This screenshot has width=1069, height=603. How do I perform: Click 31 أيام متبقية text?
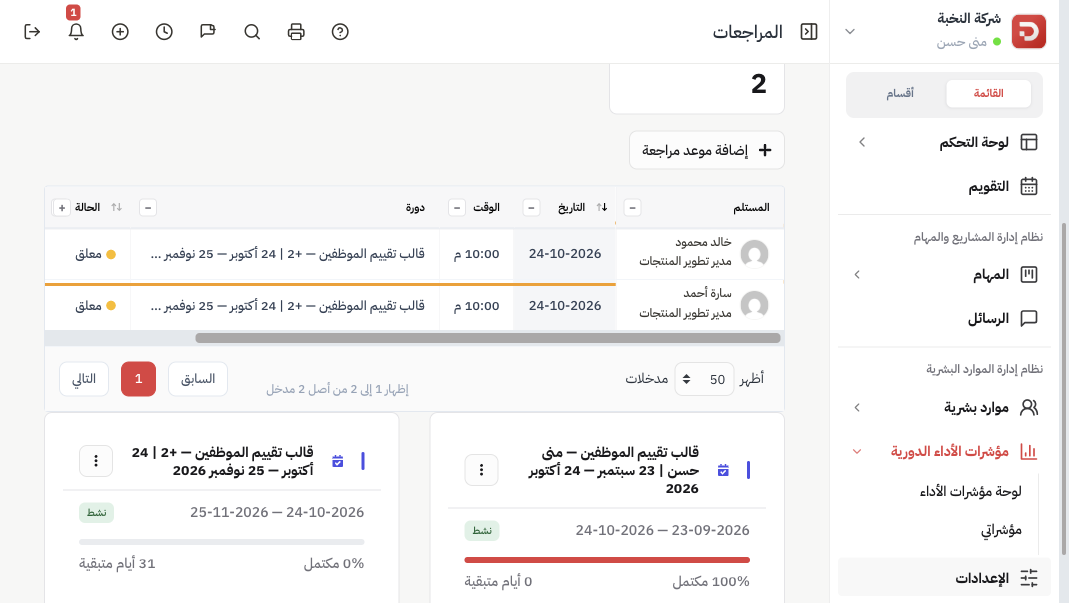[x=117, y=563]
